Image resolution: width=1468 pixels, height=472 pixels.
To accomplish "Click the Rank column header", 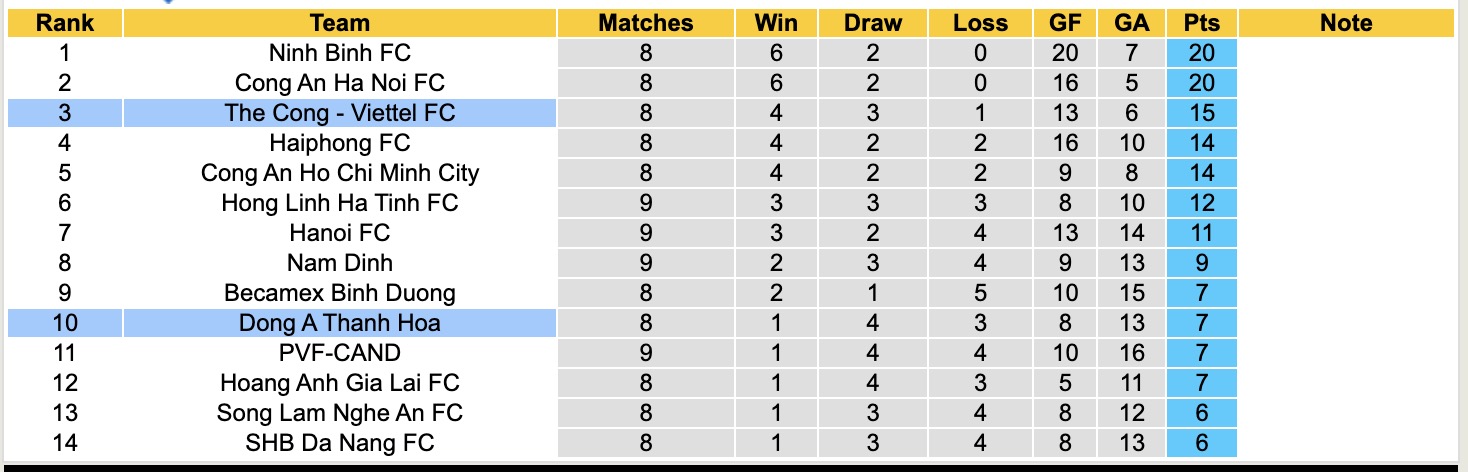I will pyautogui.click(x=65, y=23).
